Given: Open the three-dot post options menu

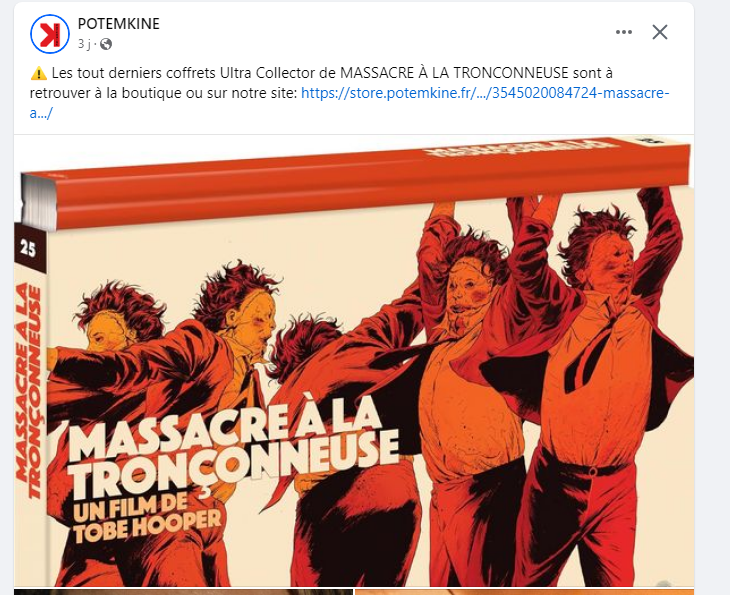Looking at the screenshot, I should [623, 32].
